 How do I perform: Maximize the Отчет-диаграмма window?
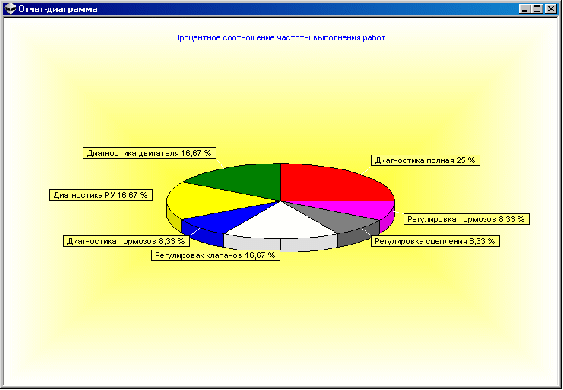(x=537, y=9)
